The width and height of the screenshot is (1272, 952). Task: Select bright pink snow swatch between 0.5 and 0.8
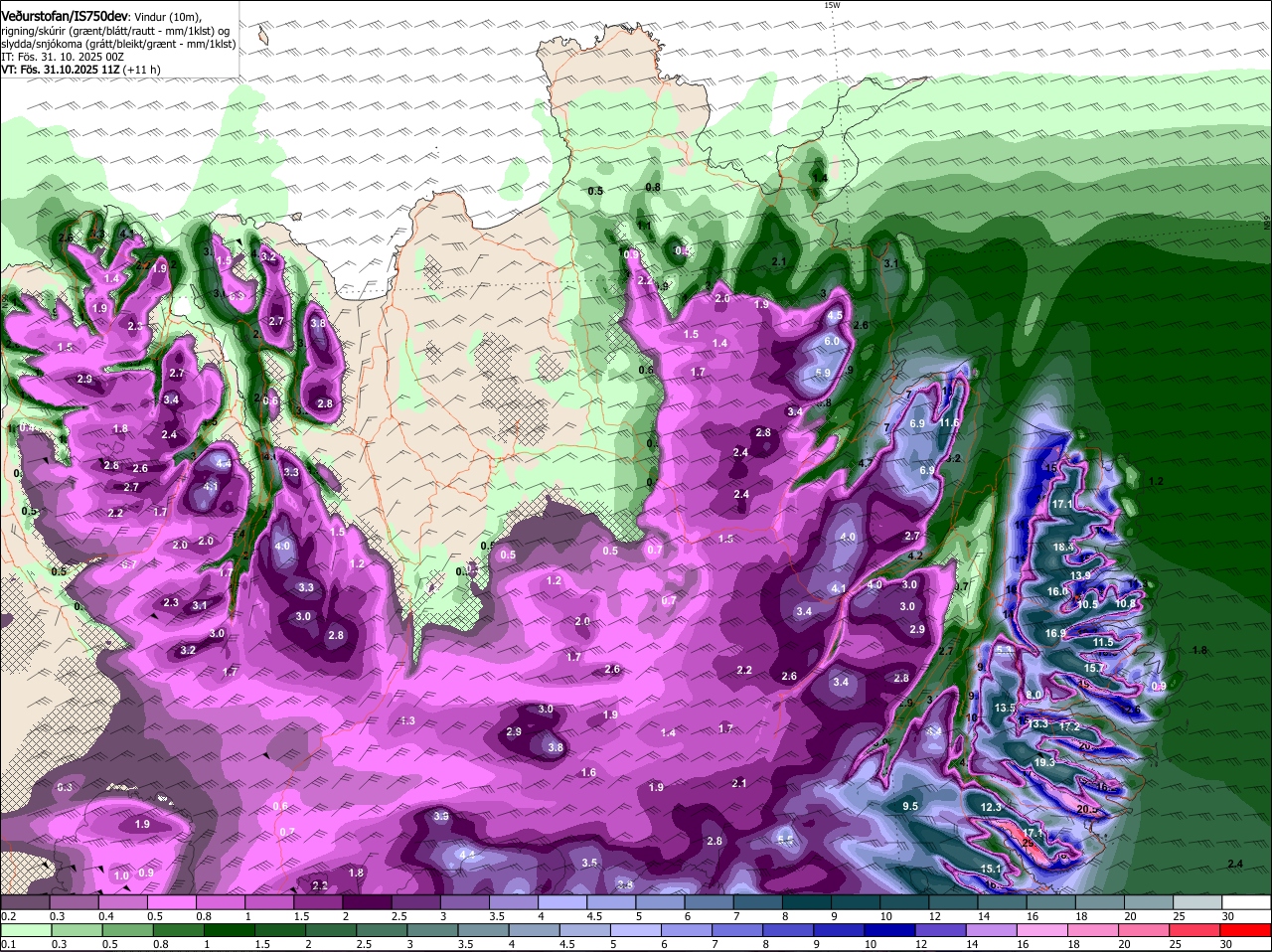(171, 902)
